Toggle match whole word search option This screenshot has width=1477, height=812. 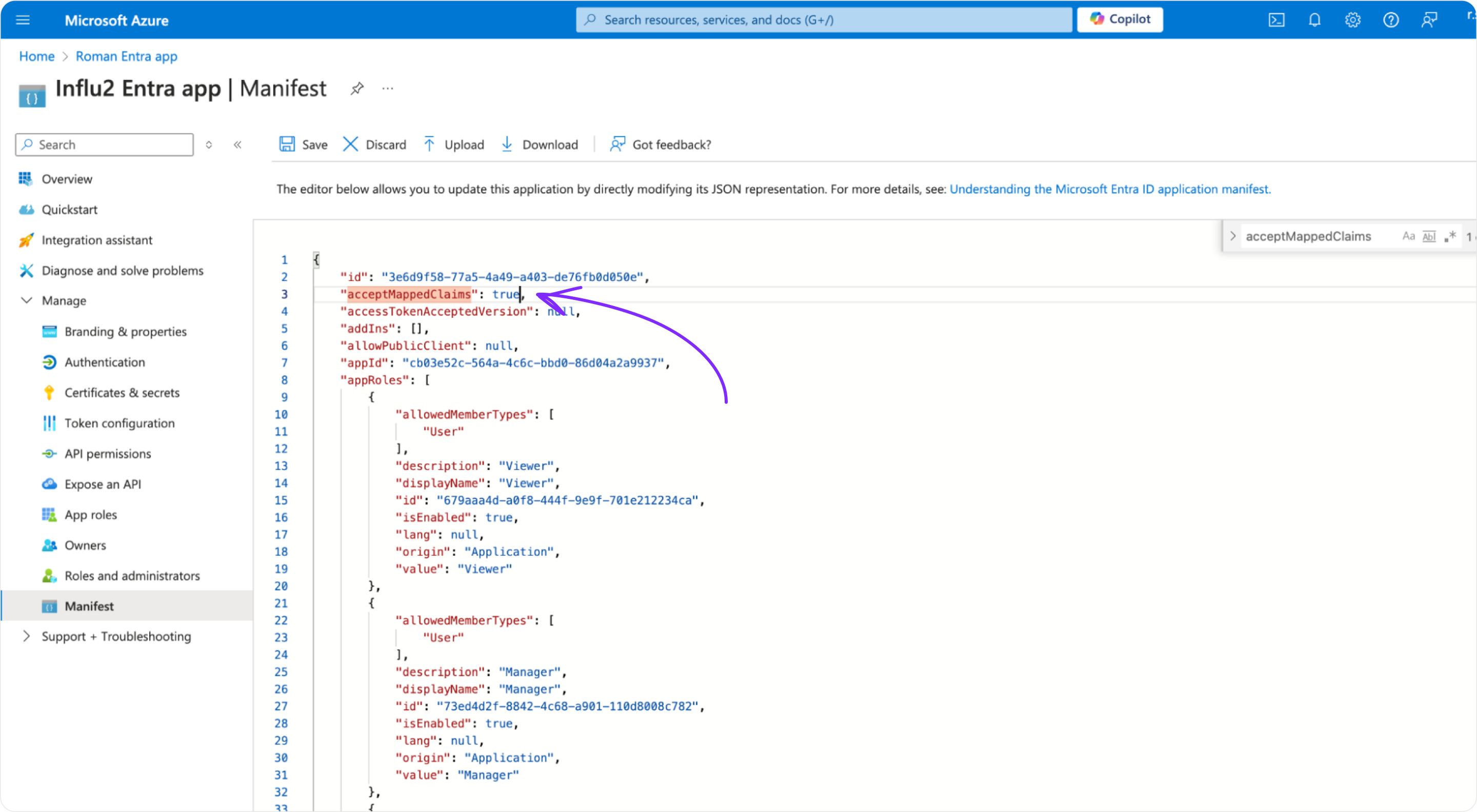(x=1428, y=235)
